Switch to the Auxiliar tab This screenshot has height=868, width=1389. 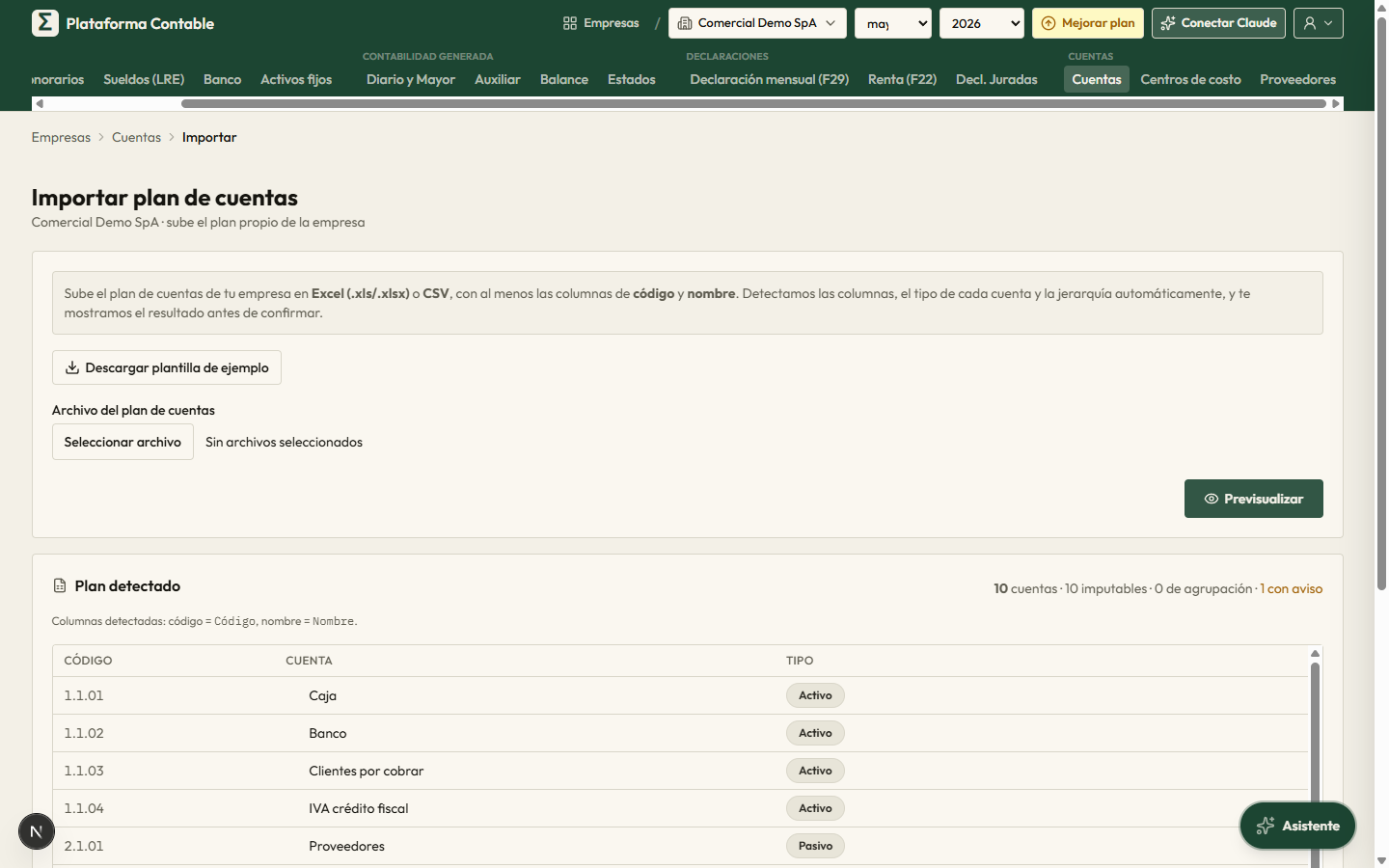click(x=498, y=79)
